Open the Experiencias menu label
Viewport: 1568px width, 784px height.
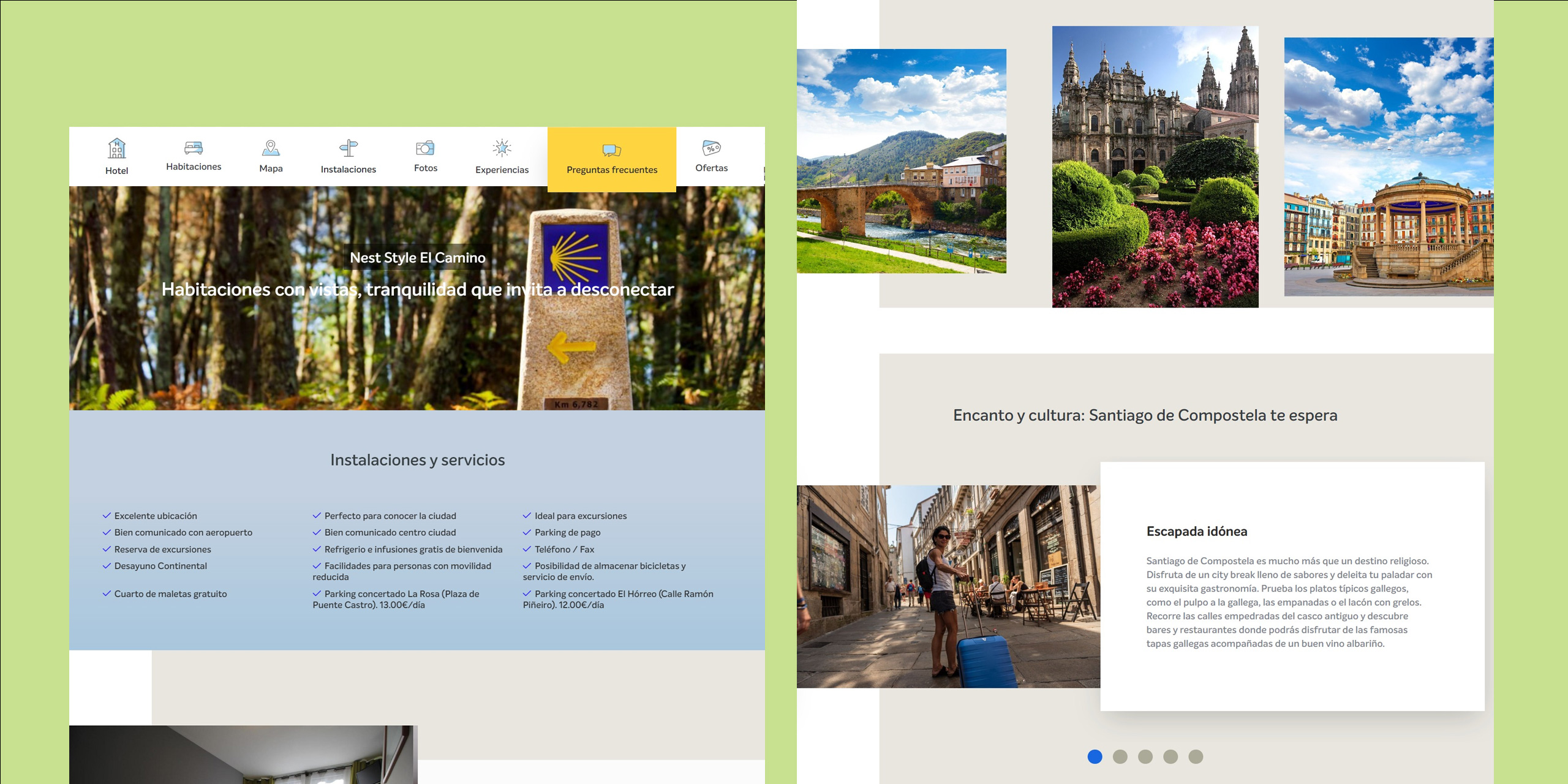(502, 170)
